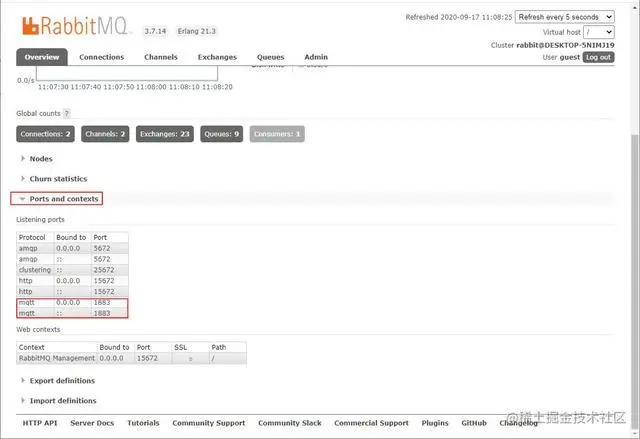
Task: Click the Log out button
Action: click(x=598, y=58)
